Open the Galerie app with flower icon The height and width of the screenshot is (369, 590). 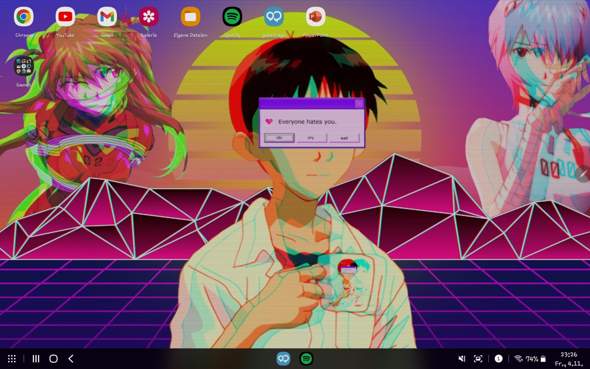(x=149, y=17)
